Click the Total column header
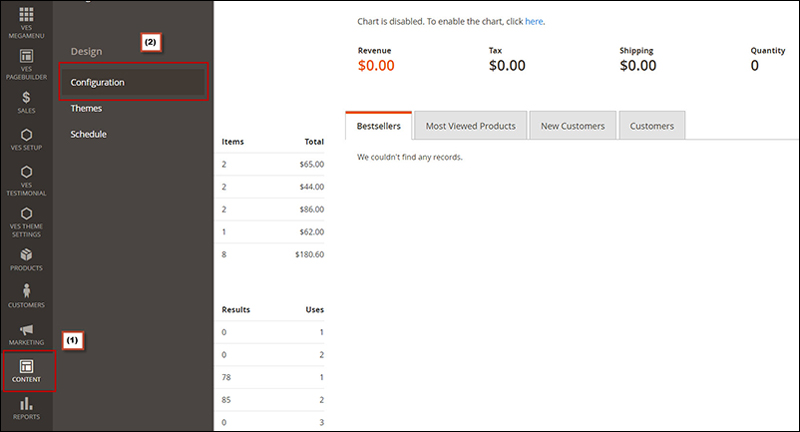This screenshot has height=432, width=800. (314, 142)
